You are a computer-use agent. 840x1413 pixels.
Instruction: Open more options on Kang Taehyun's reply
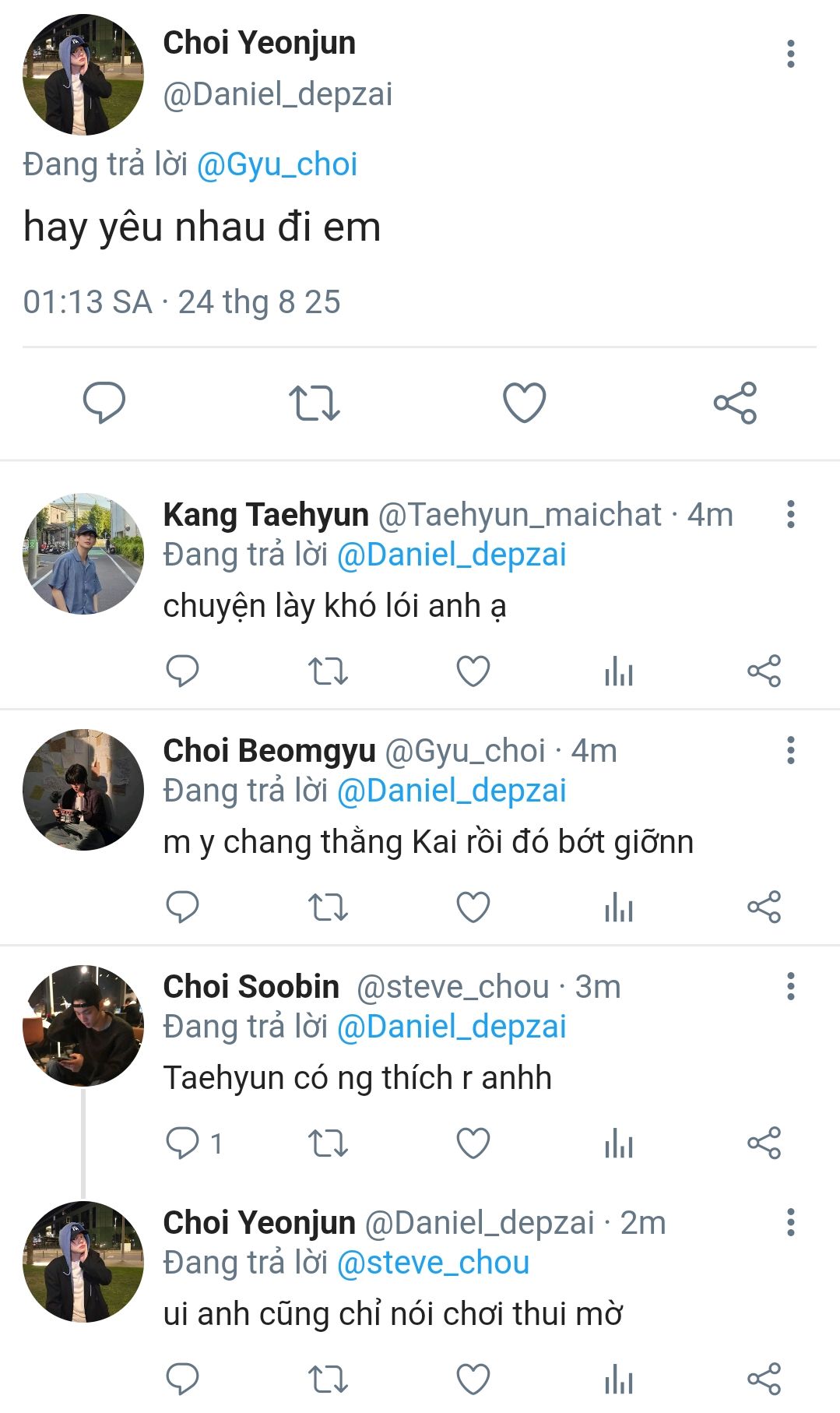[x=790, y=514]
